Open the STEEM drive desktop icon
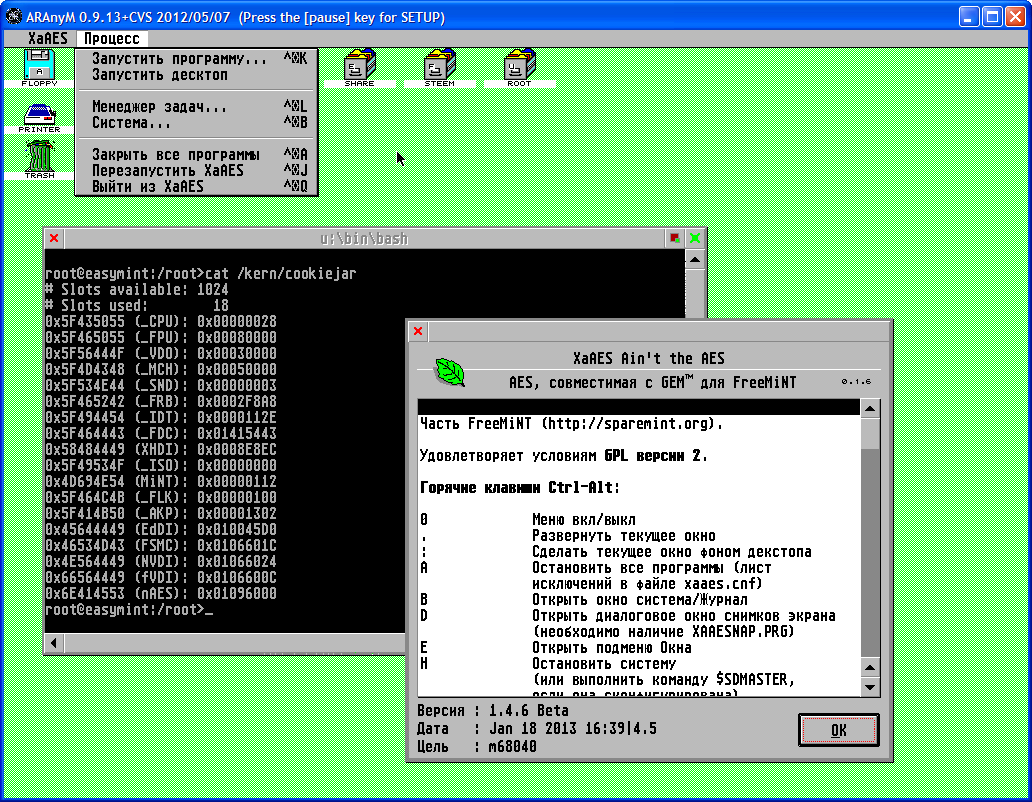The image size is (1032, 802). tap(440, 68)
